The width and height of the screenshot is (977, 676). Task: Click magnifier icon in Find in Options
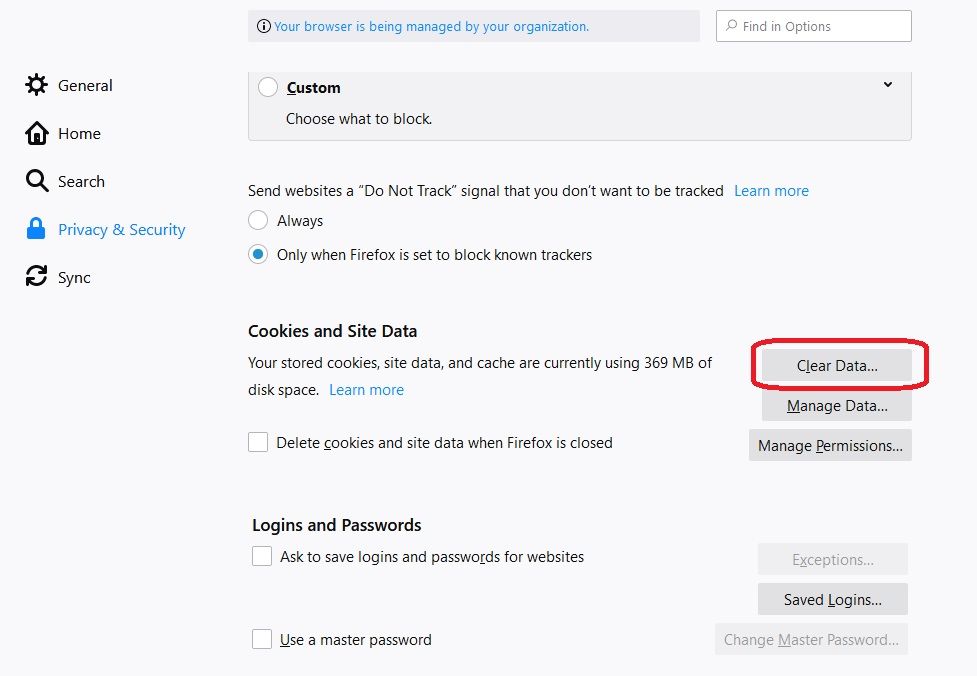pyautogui.click(x=732, y=26)
